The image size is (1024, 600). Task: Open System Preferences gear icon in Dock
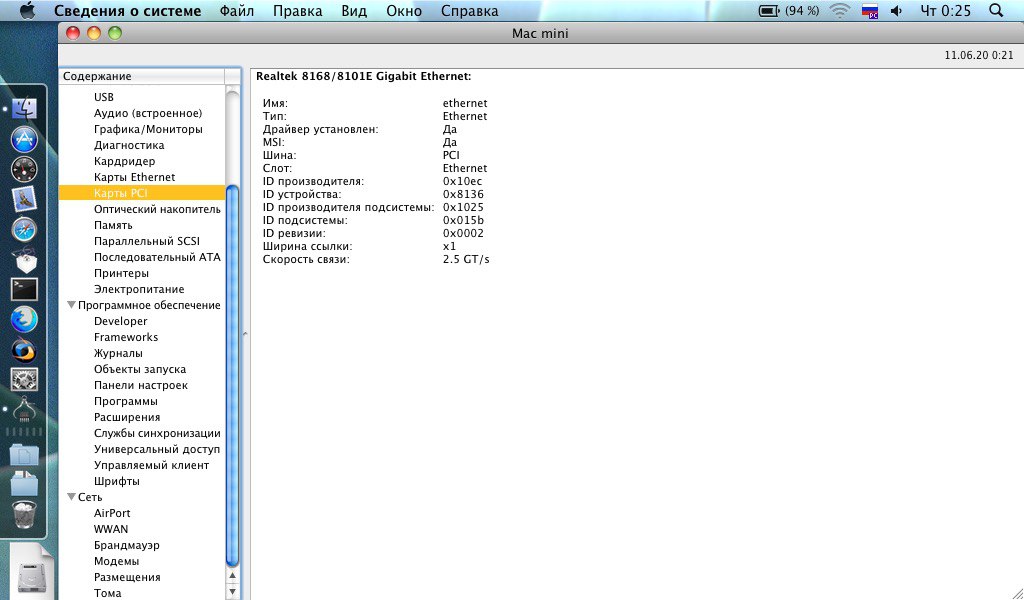(x=25, y=379)
